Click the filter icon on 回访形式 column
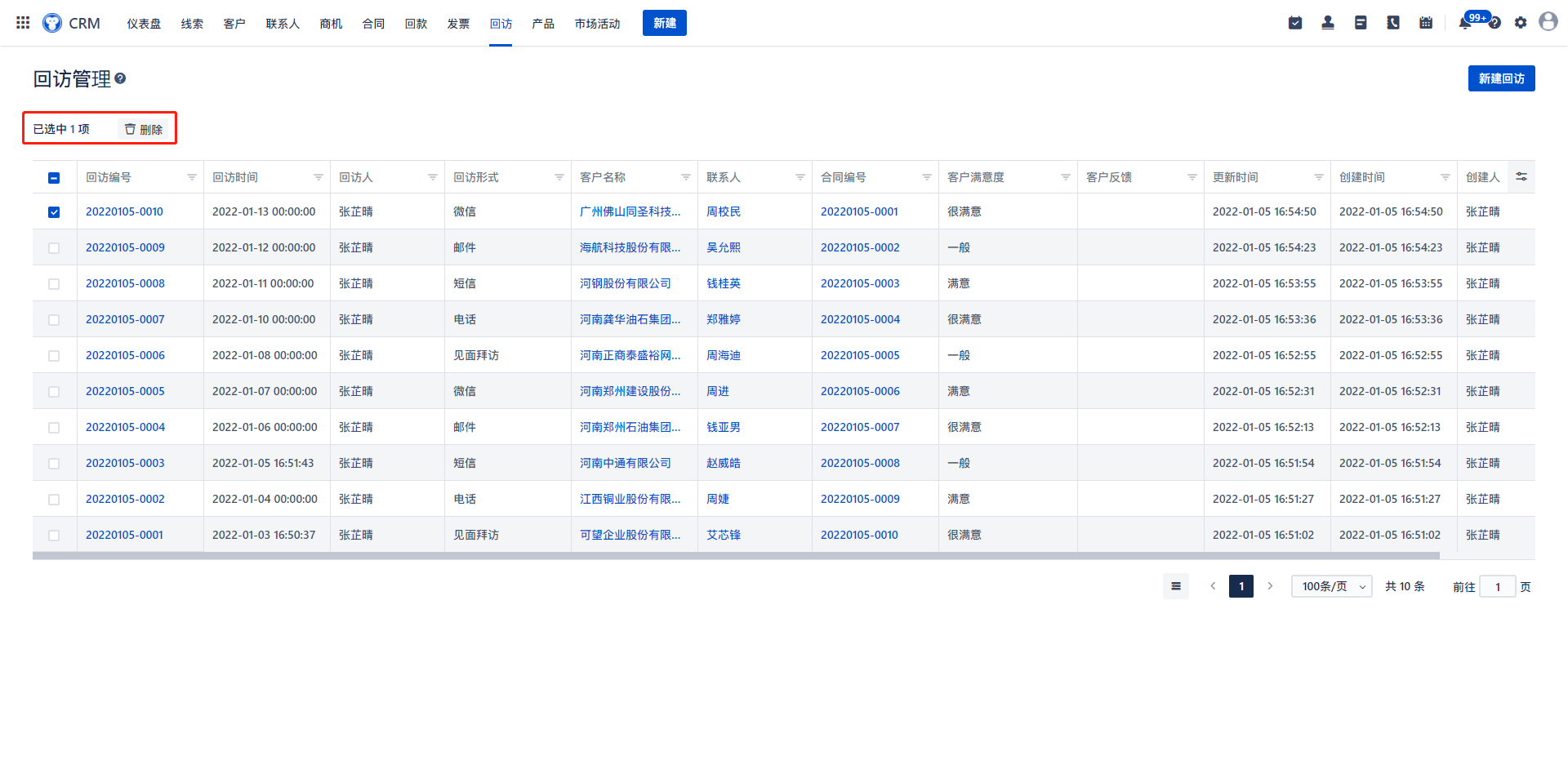The width and height of the screenshot is (1568, 765). [x=559, y=177]
